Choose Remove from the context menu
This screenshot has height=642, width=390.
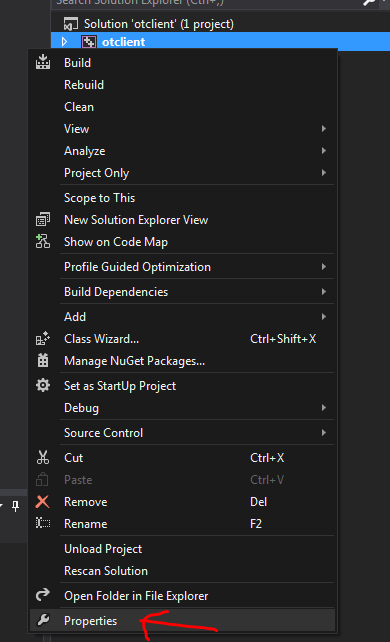coord(183,502)
